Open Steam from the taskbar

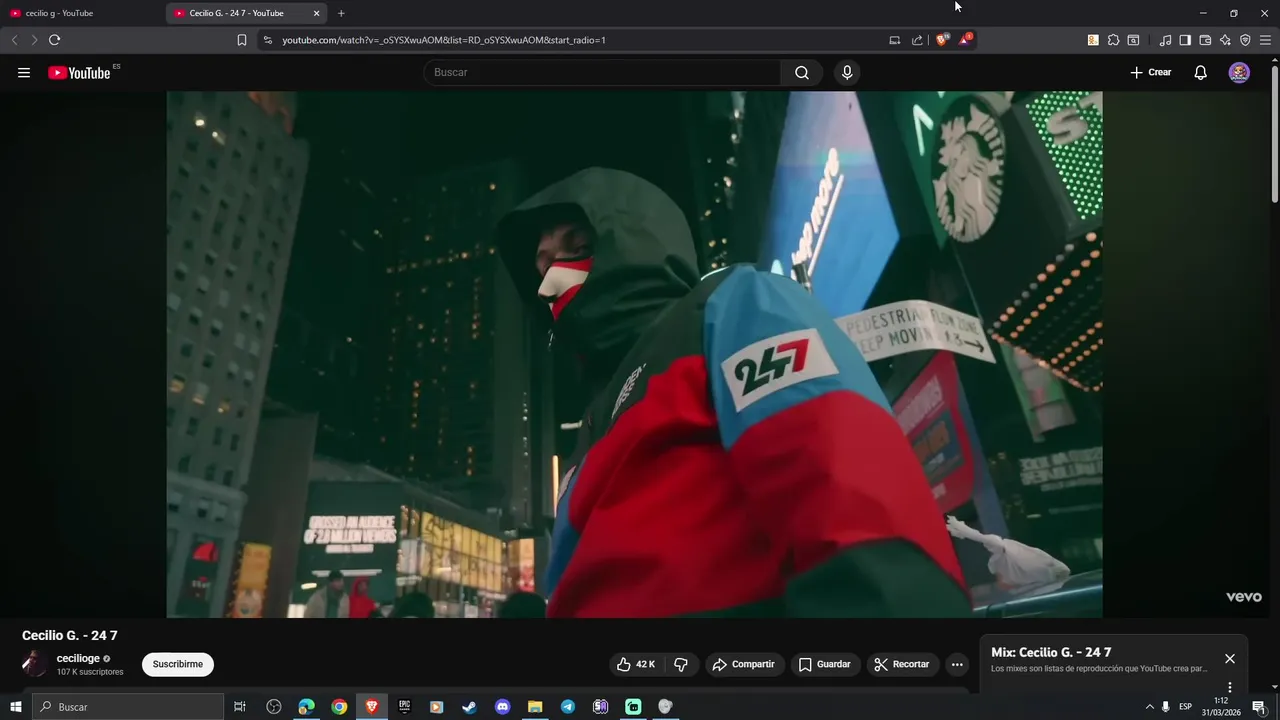point(469,707)
